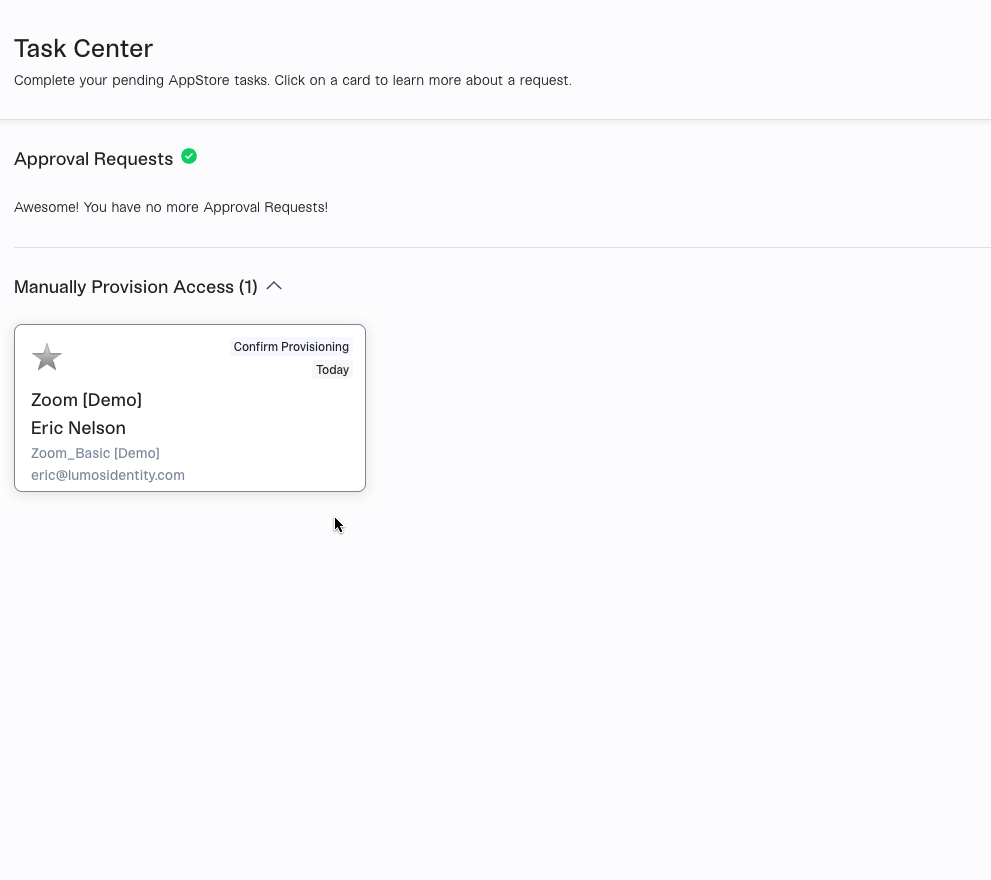Screen dimensions: 991x880
Task: Click the Task Center heading
Action: click(x=83, y=49)
